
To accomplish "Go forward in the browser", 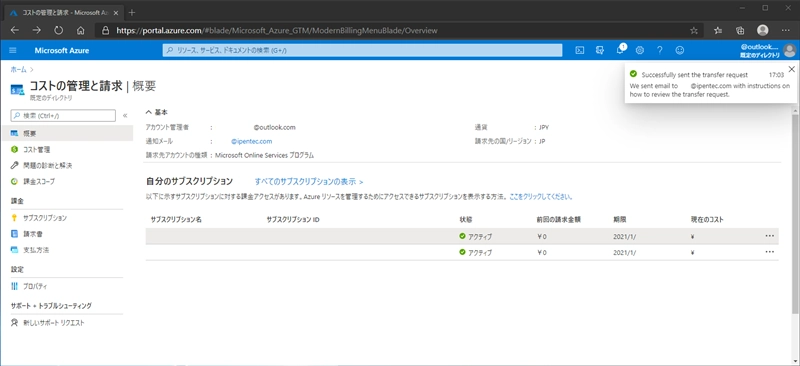I will click(36, 30).
